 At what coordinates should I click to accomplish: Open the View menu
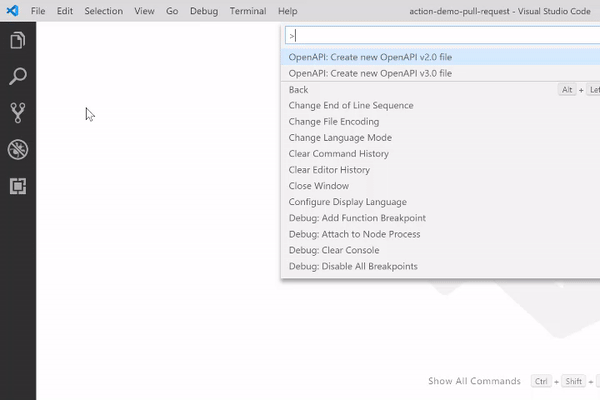pos(144,11)
